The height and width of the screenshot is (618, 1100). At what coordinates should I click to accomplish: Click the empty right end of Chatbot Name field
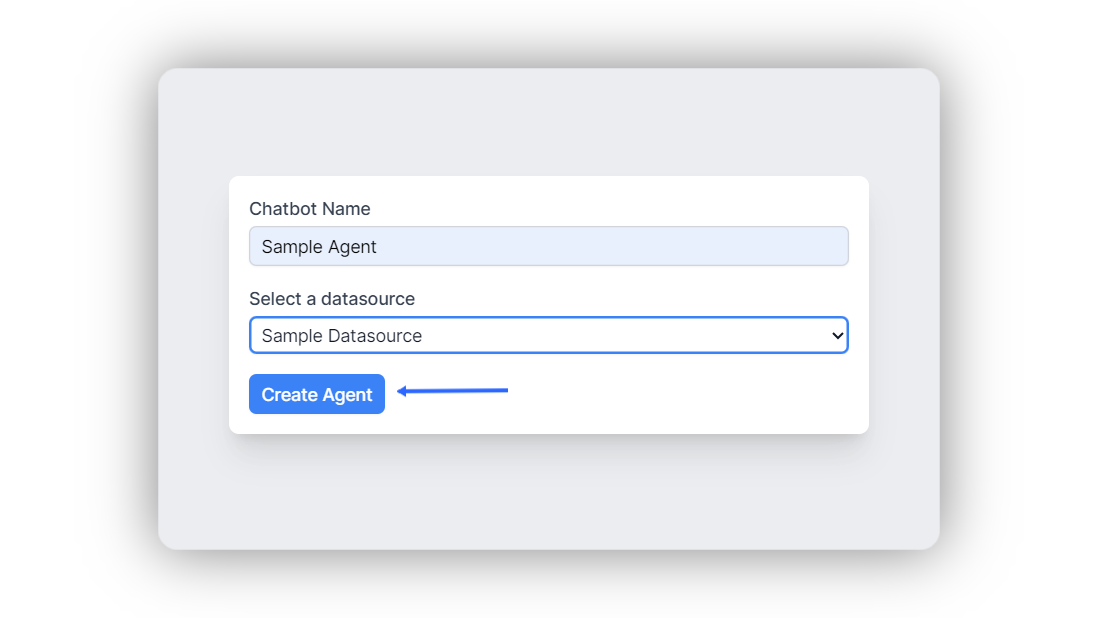[x=780, y=246]
